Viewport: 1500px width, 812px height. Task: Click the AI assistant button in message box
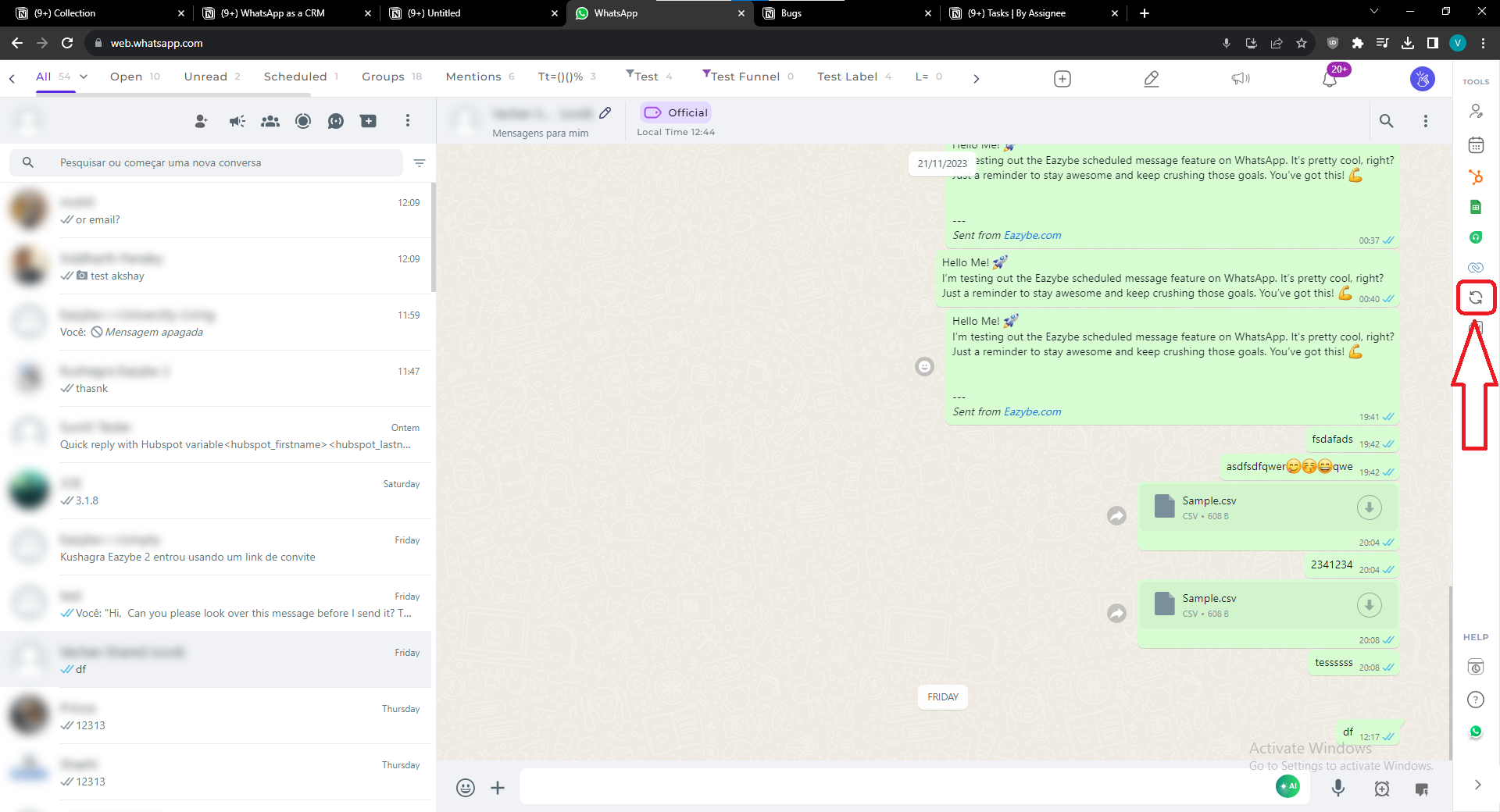[x=1287, y=786]
